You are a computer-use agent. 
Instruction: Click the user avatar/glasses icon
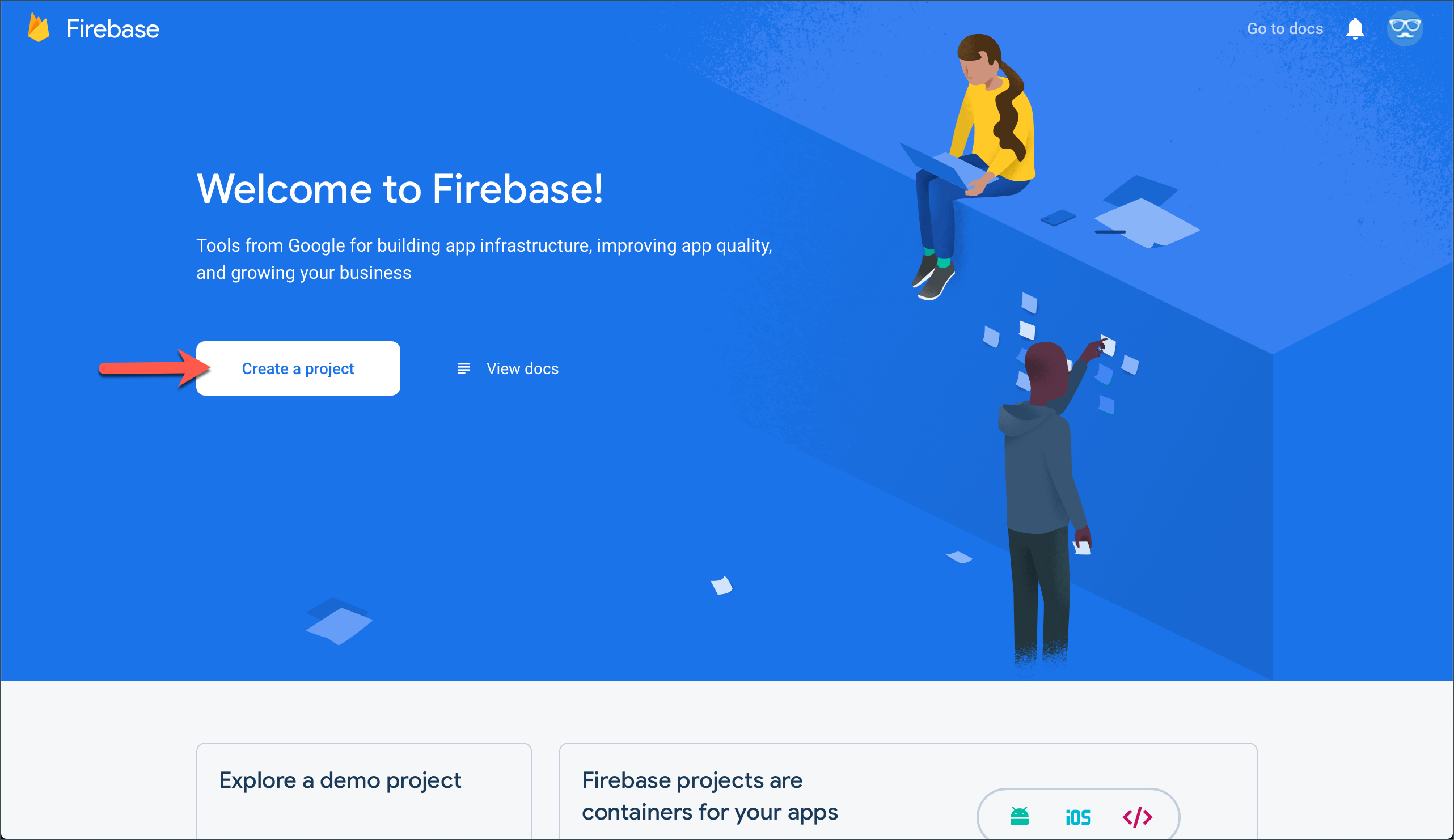[1405, 28]
